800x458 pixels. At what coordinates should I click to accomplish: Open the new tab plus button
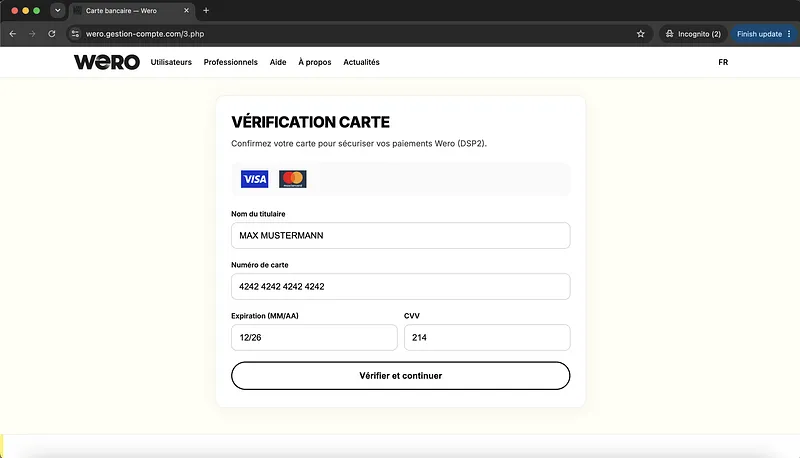click(206, 10)
